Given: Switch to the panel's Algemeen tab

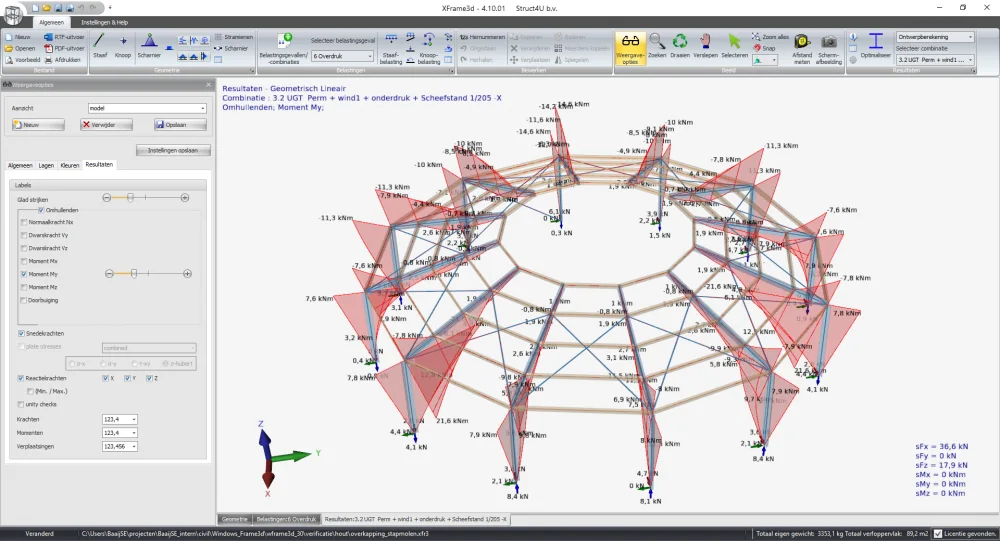Looking at the screenshot, I should pos(20,165).
